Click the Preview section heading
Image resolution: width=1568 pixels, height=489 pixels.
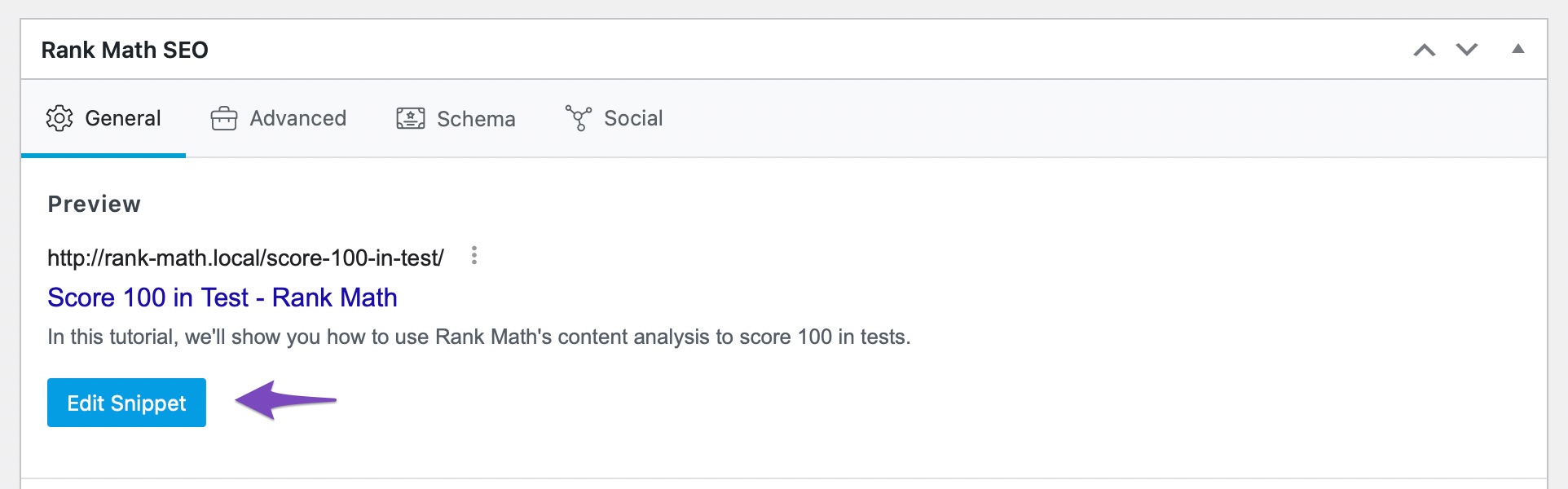pos(95,204)
